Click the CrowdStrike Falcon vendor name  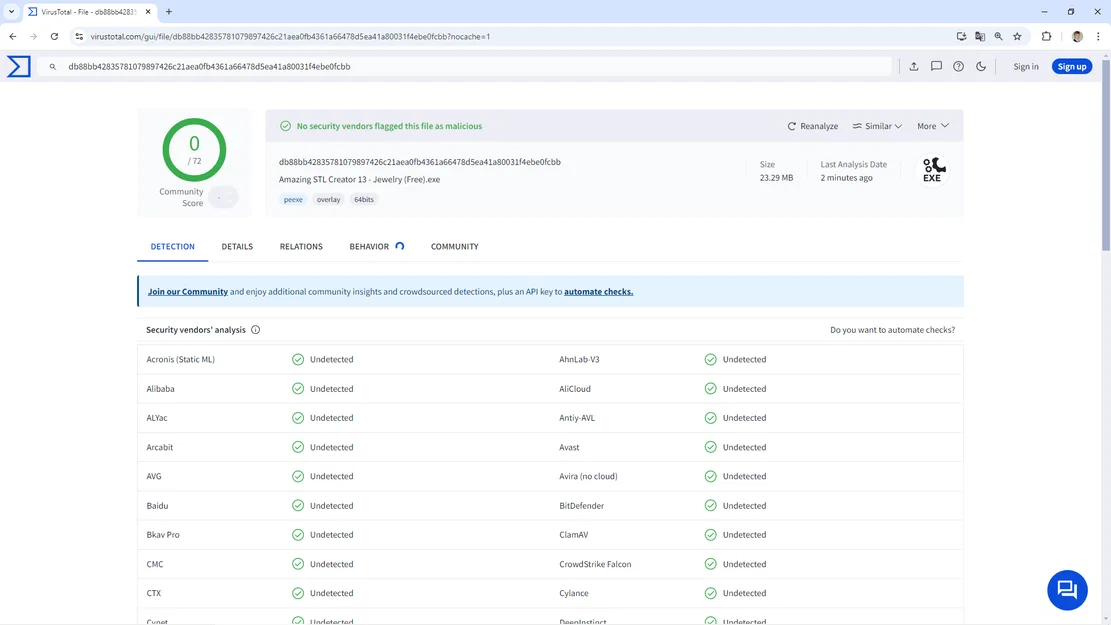click(594, 564)
